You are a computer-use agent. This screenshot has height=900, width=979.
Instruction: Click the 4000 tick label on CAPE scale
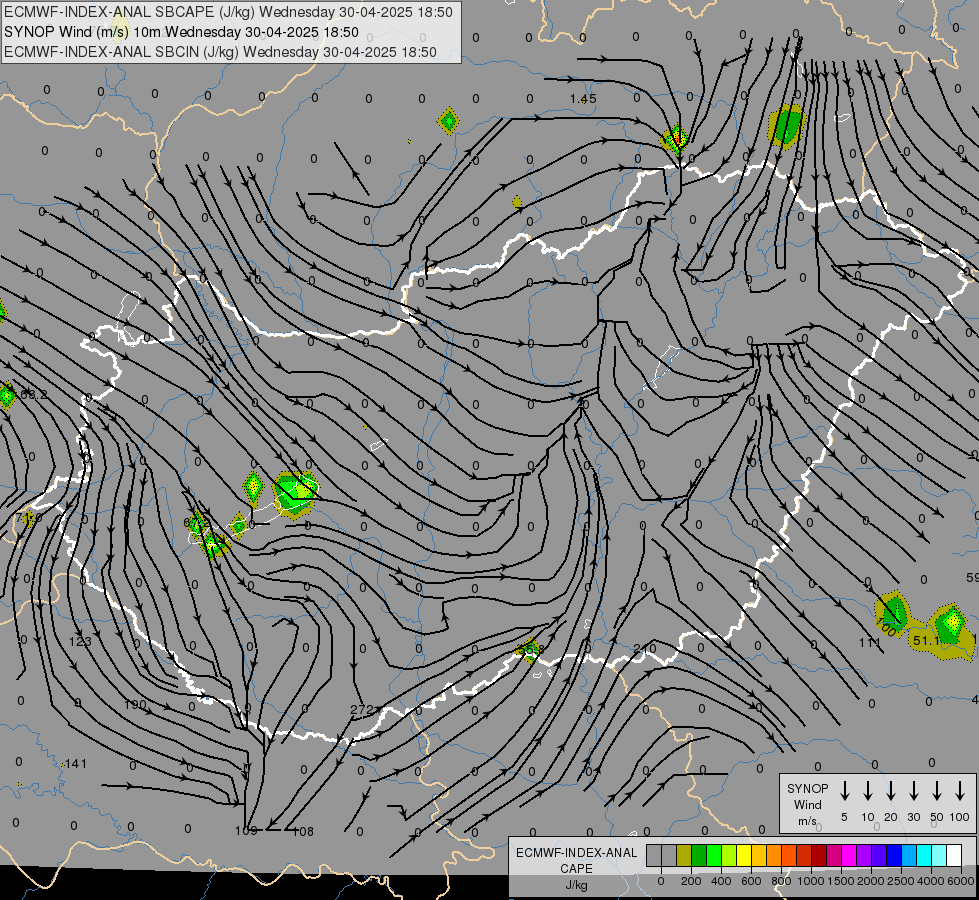click(931, 881)
